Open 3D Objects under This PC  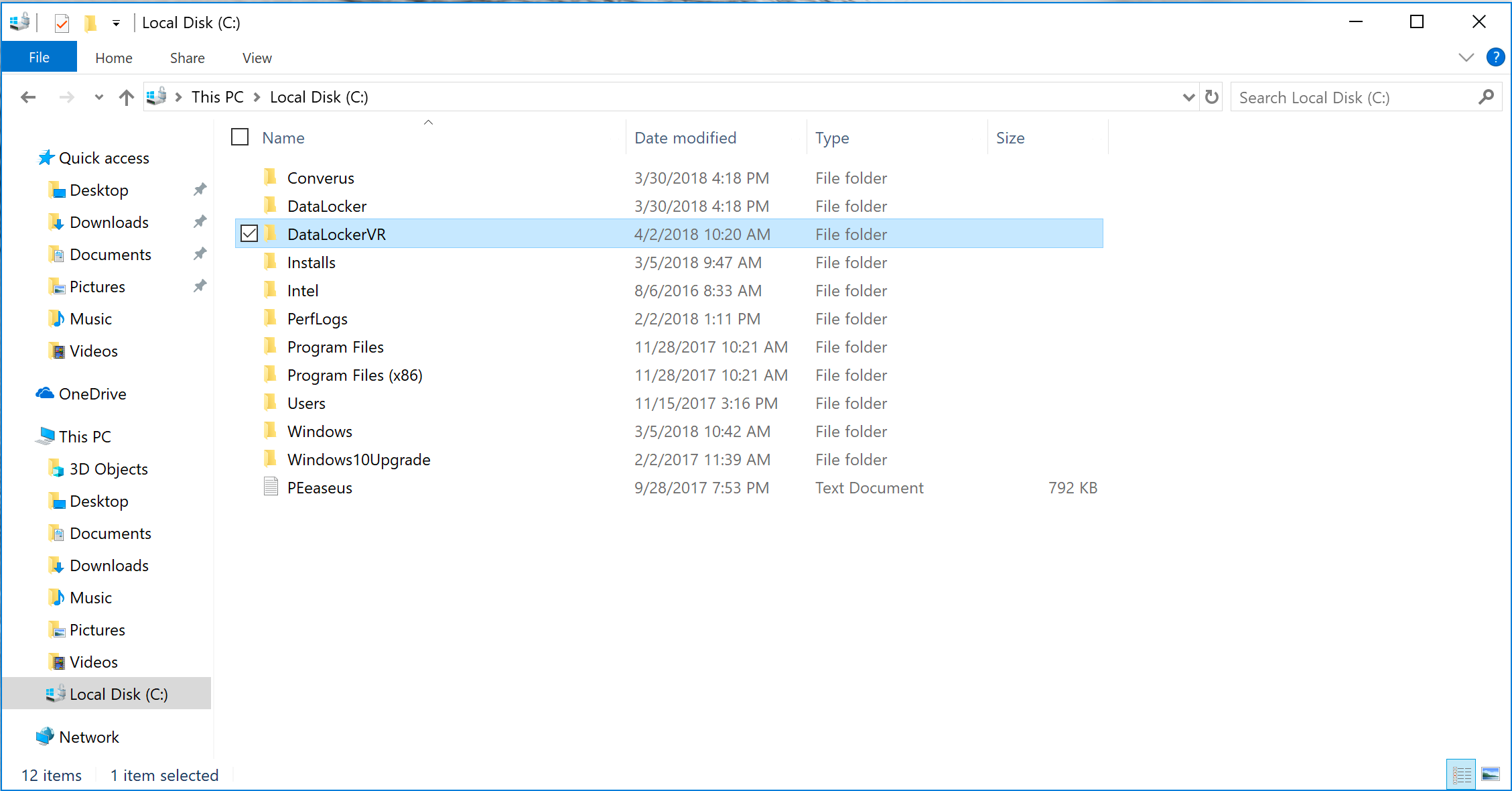tap(109, 469)
